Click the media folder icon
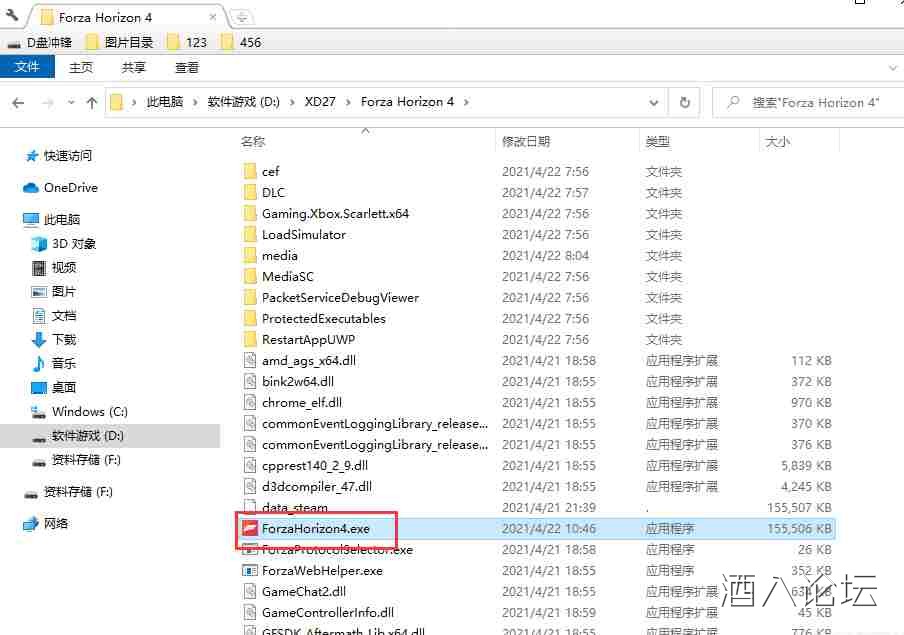The width and height of the screenshot is (904, 635). point(250,255)
